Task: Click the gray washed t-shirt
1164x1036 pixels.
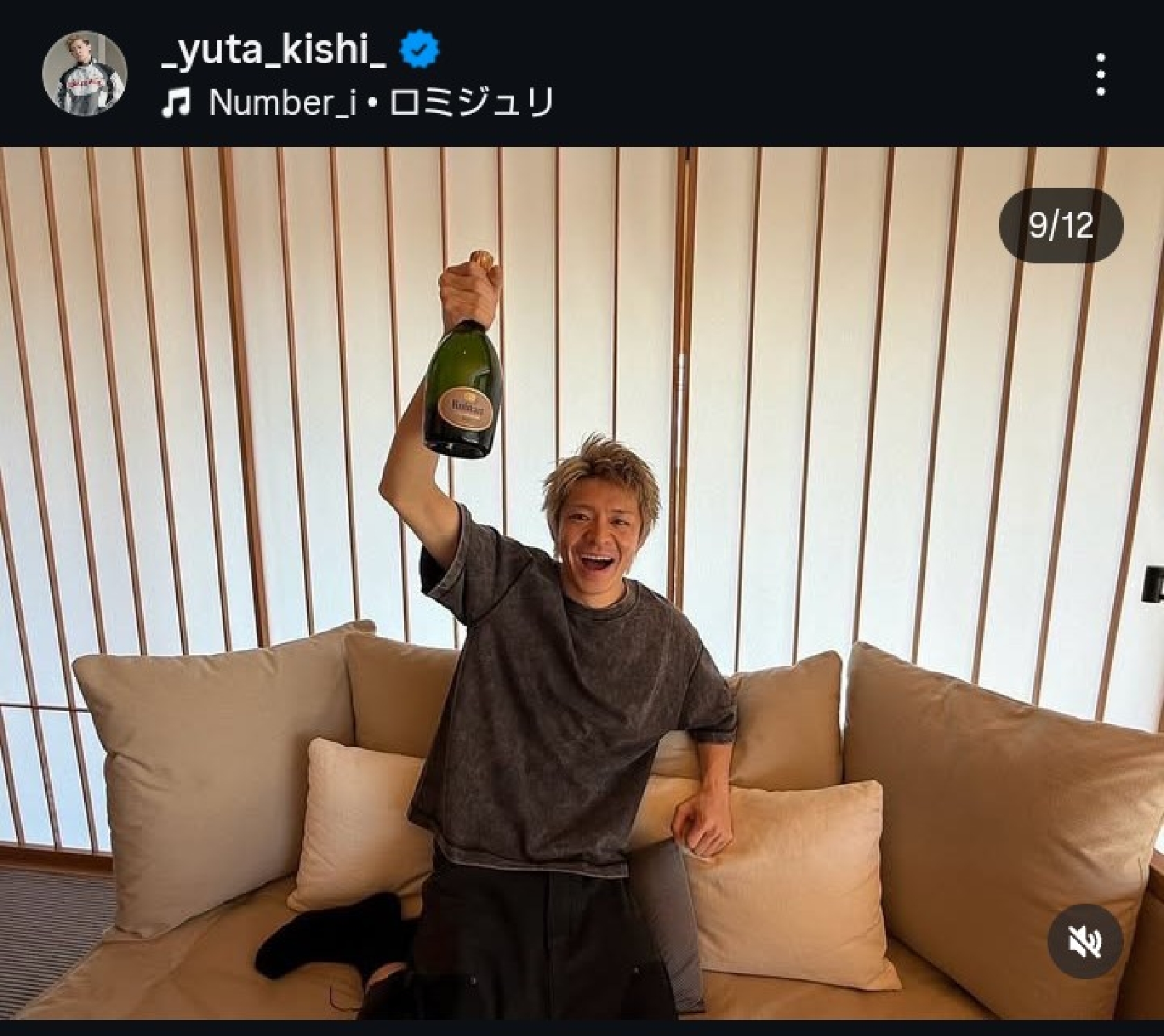Action: tap(568, 700)
